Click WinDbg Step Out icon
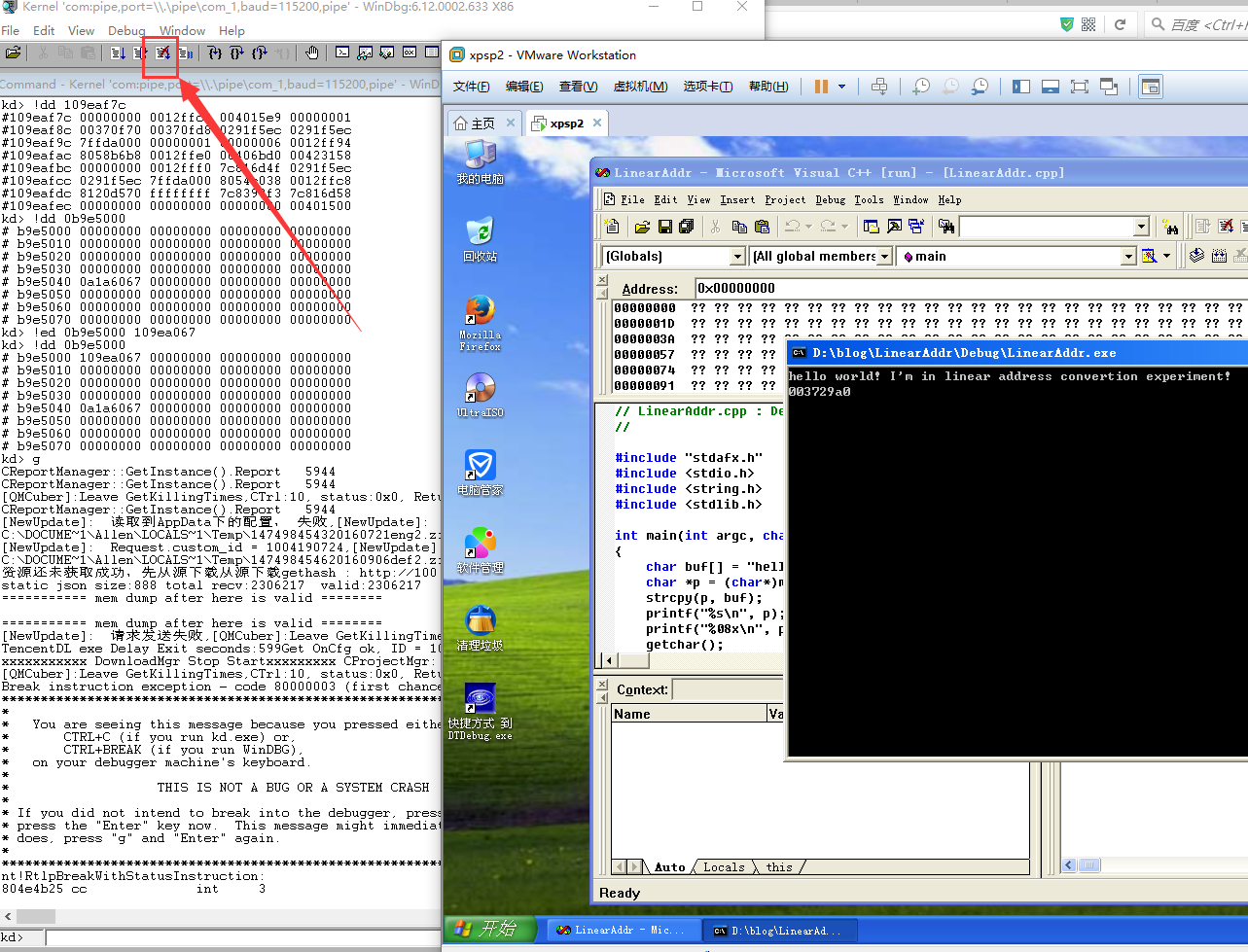 click(x=259, y=53)
